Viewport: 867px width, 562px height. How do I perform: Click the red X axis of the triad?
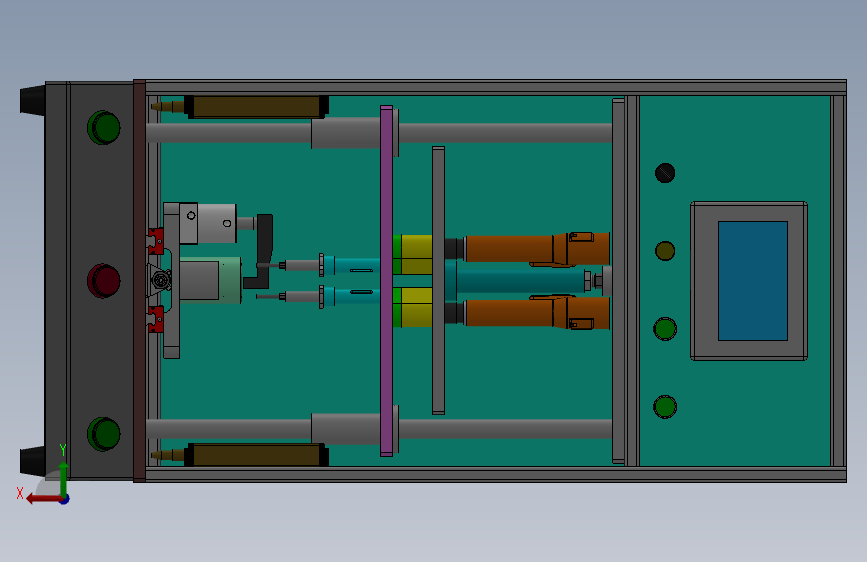point(44,499)
